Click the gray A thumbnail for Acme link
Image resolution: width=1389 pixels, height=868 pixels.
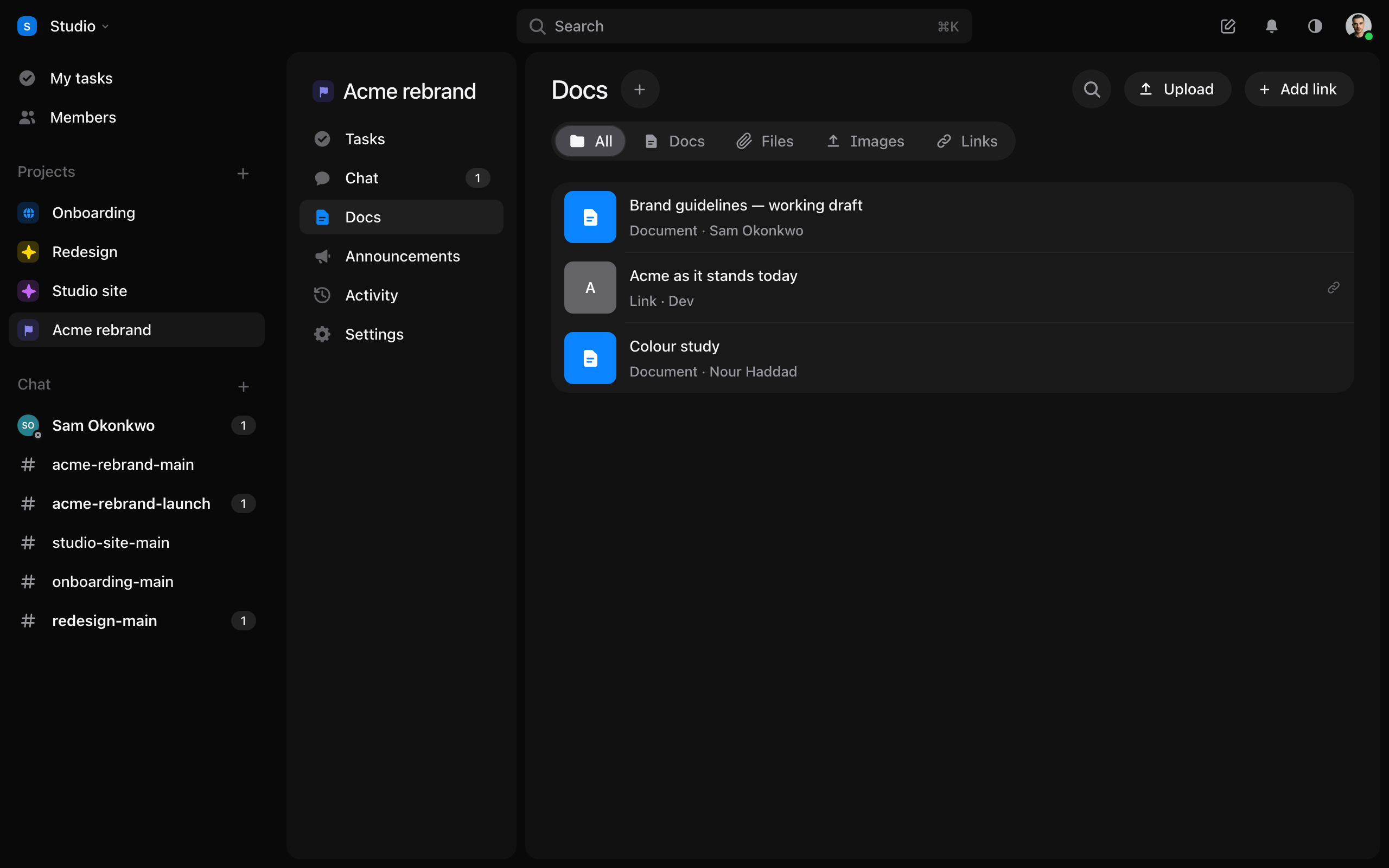click(x=590, y=288)
